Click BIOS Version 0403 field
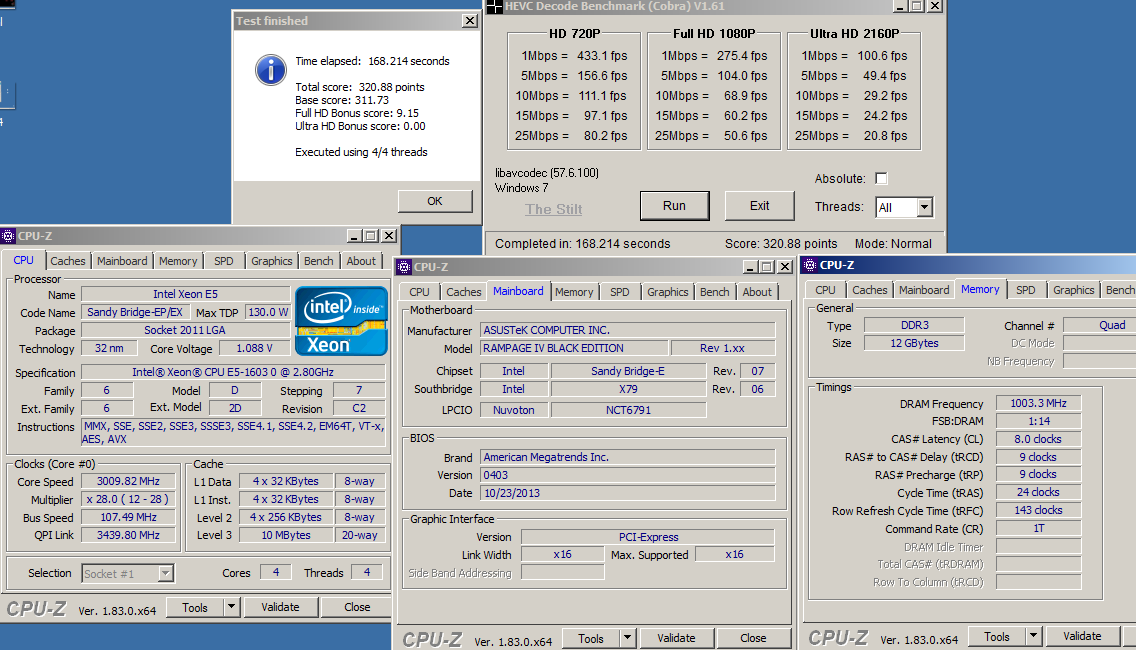Viewport: 1136px width, 650px height. 628,475
